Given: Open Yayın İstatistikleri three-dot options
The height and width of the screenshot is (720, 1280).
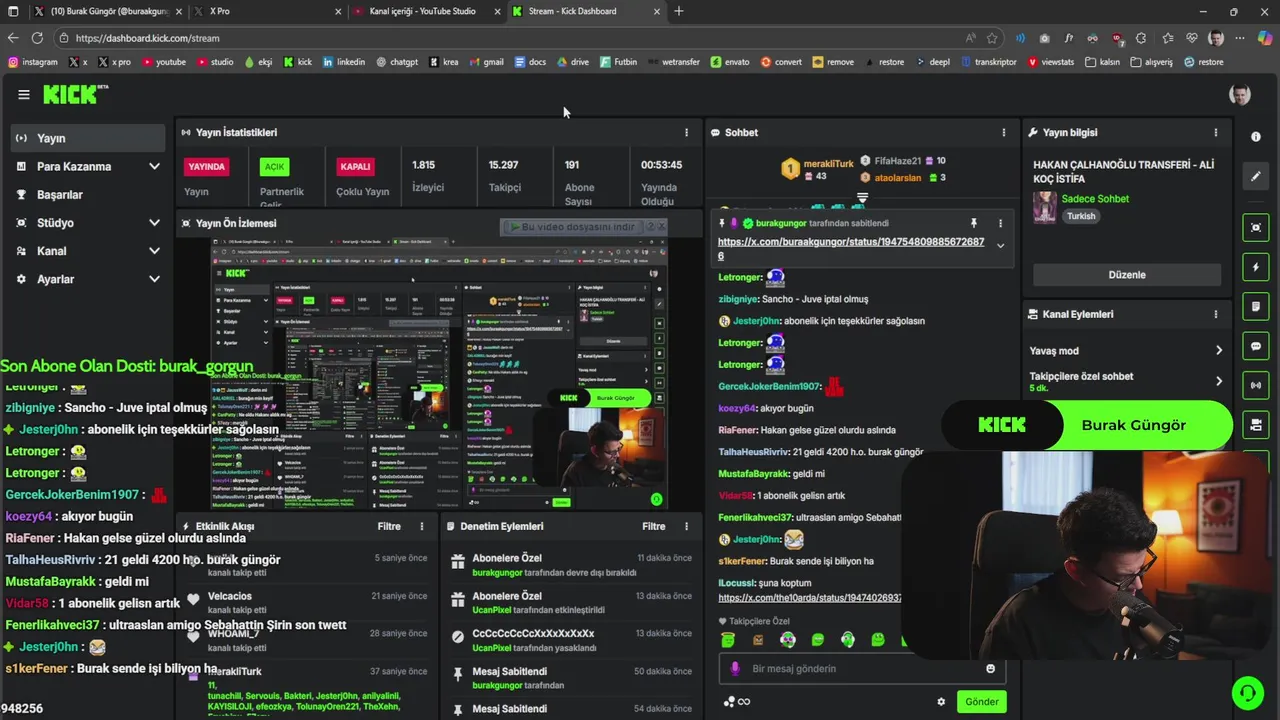Looking at the screenshot, I should point(686,132).
